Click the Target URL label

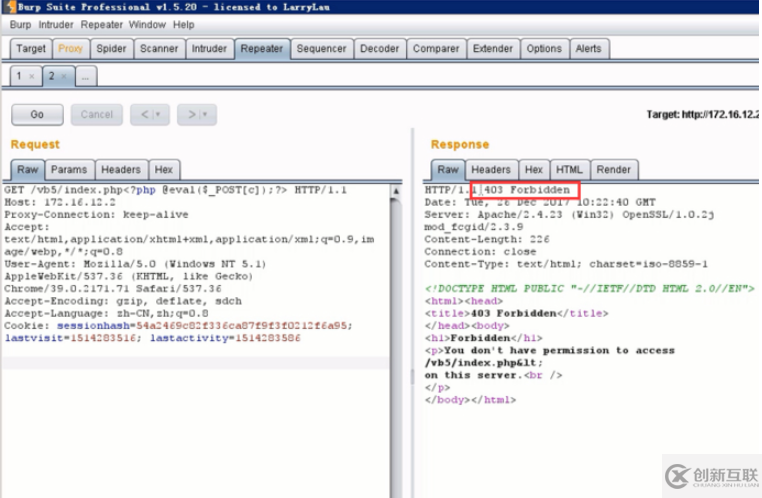[702, 115]
